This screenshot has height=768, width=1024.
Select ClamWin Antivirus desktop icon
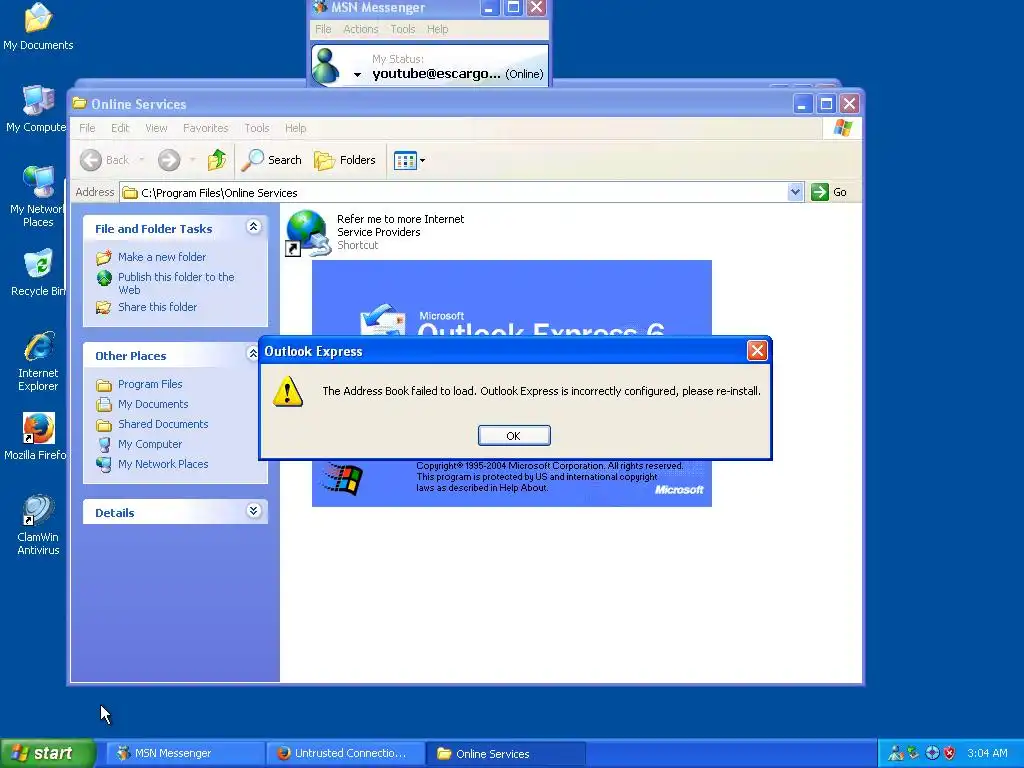click(38, 525)
